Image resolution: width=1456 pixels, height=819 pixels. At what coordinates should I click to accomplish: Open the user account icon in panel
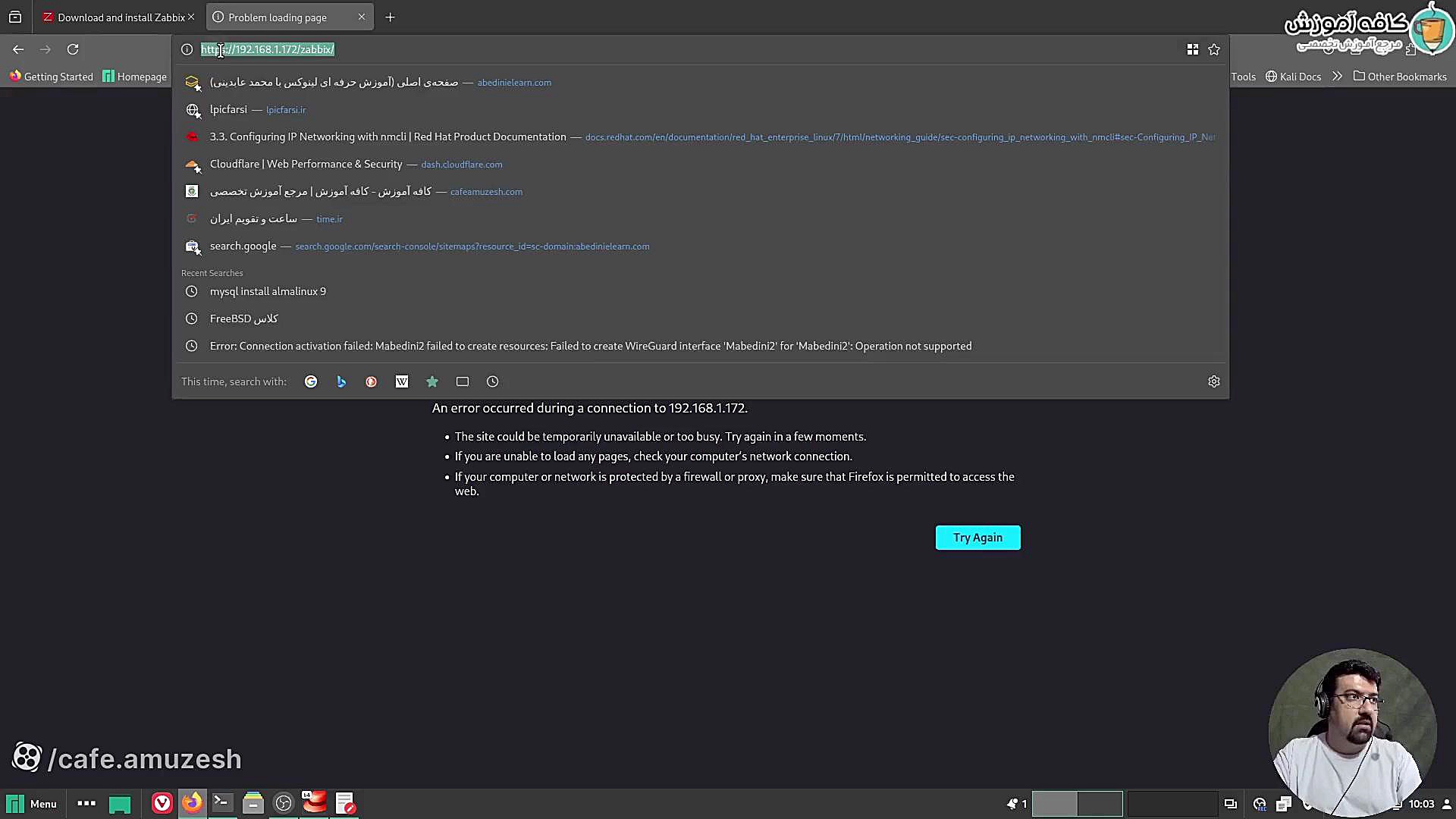point(1446,804)
